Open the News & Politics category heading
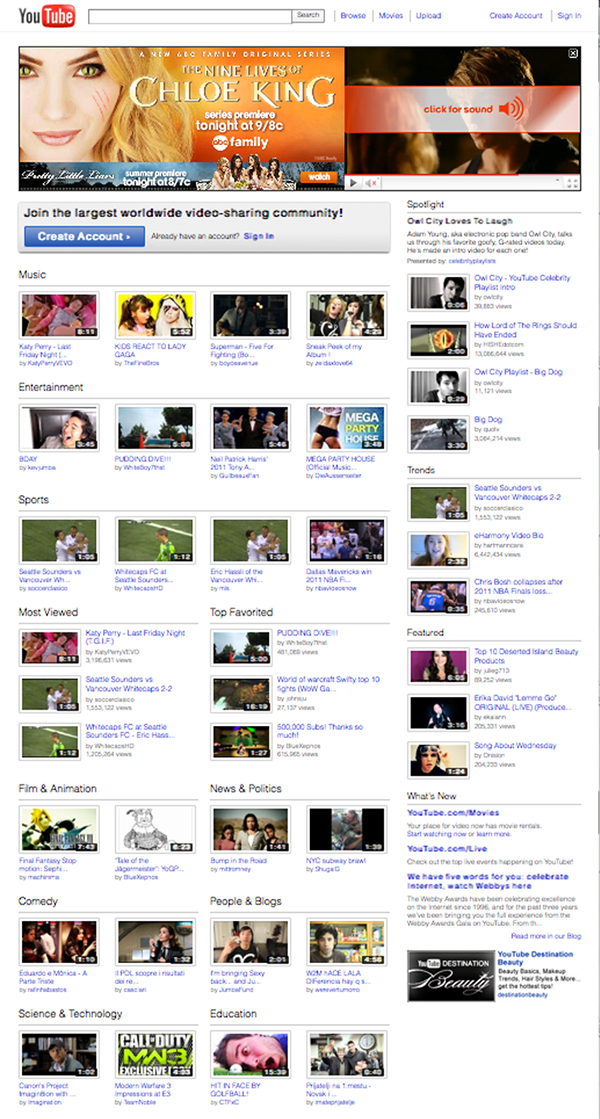 tap(246, 789)
